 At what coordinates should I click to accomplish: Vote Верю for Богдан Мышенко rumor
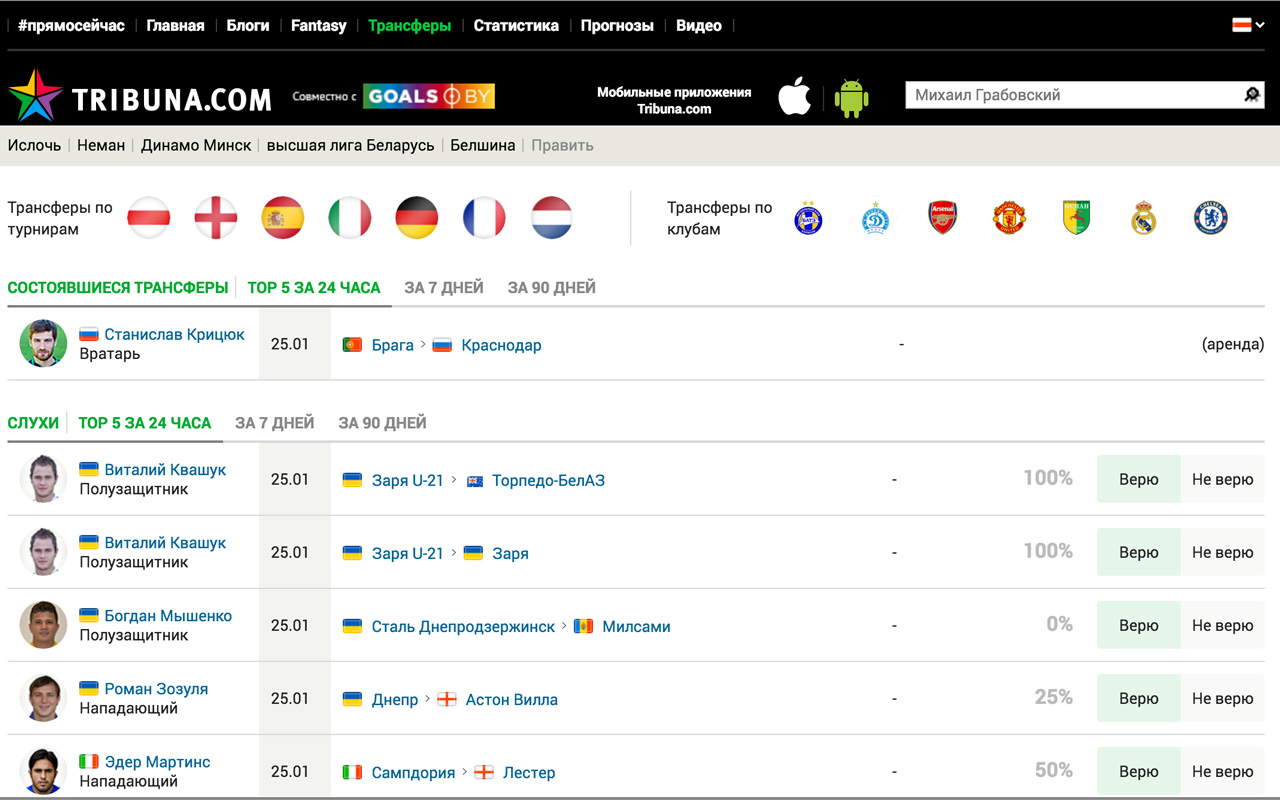[x=1139, y=625]
